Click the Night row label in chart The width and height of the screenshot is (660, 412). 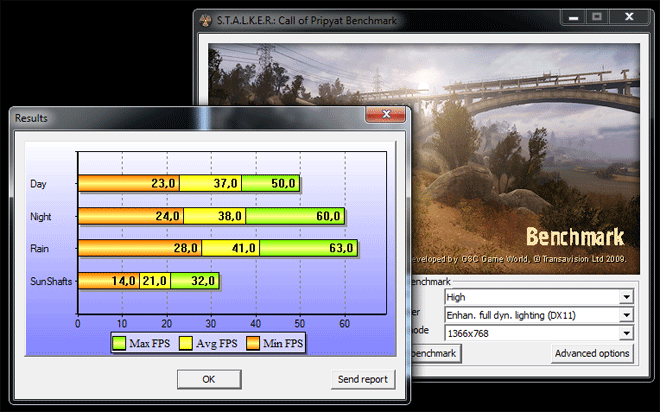pos(40,217)
